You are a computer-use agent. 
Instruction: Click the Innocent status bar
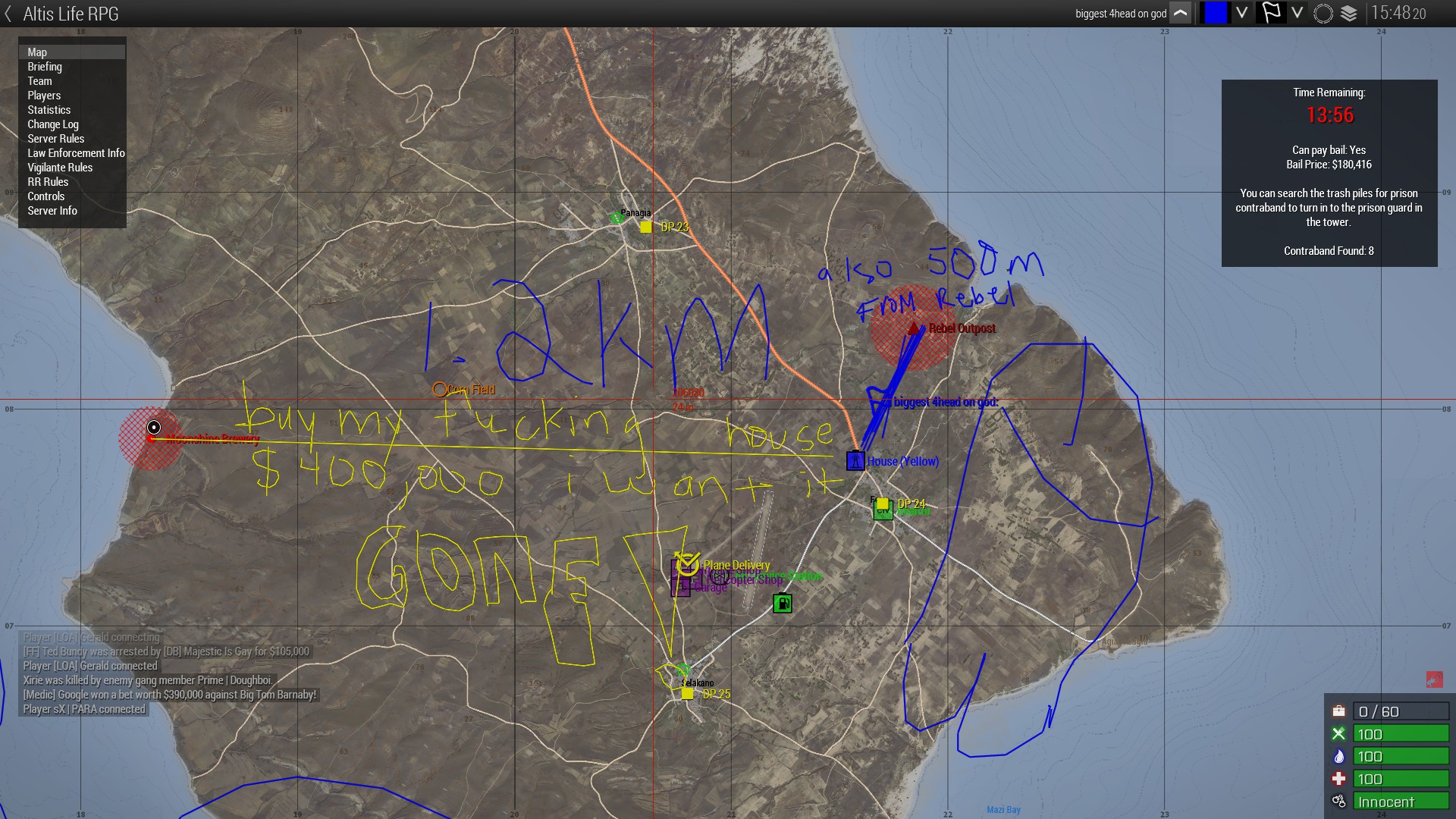pos(1401,802)
